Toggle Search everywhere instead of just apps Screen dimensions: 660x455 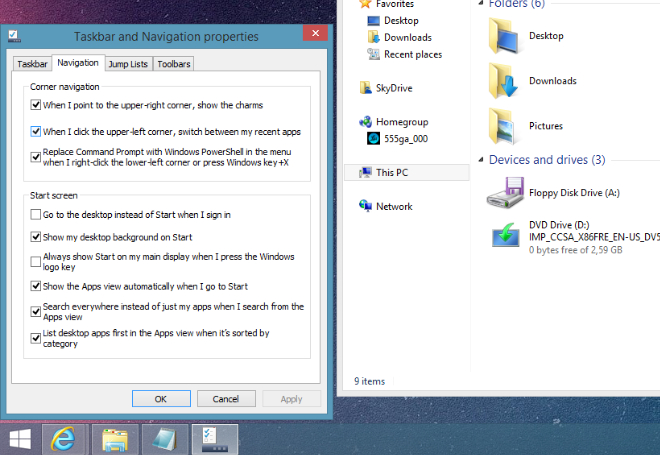tap(36, 312)
